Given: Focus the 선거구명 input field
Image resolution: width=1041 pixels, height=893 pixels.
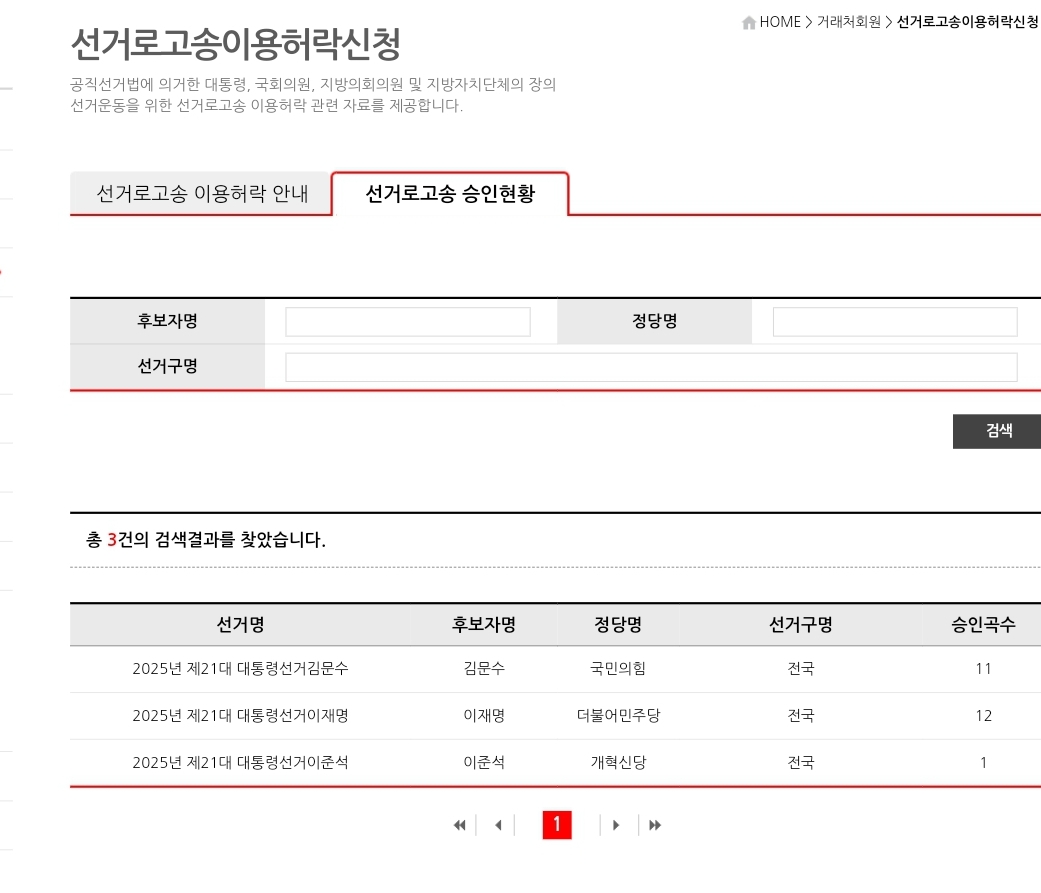Looking at the screenshot, I should pyautogui.click(x=651, y=367).
